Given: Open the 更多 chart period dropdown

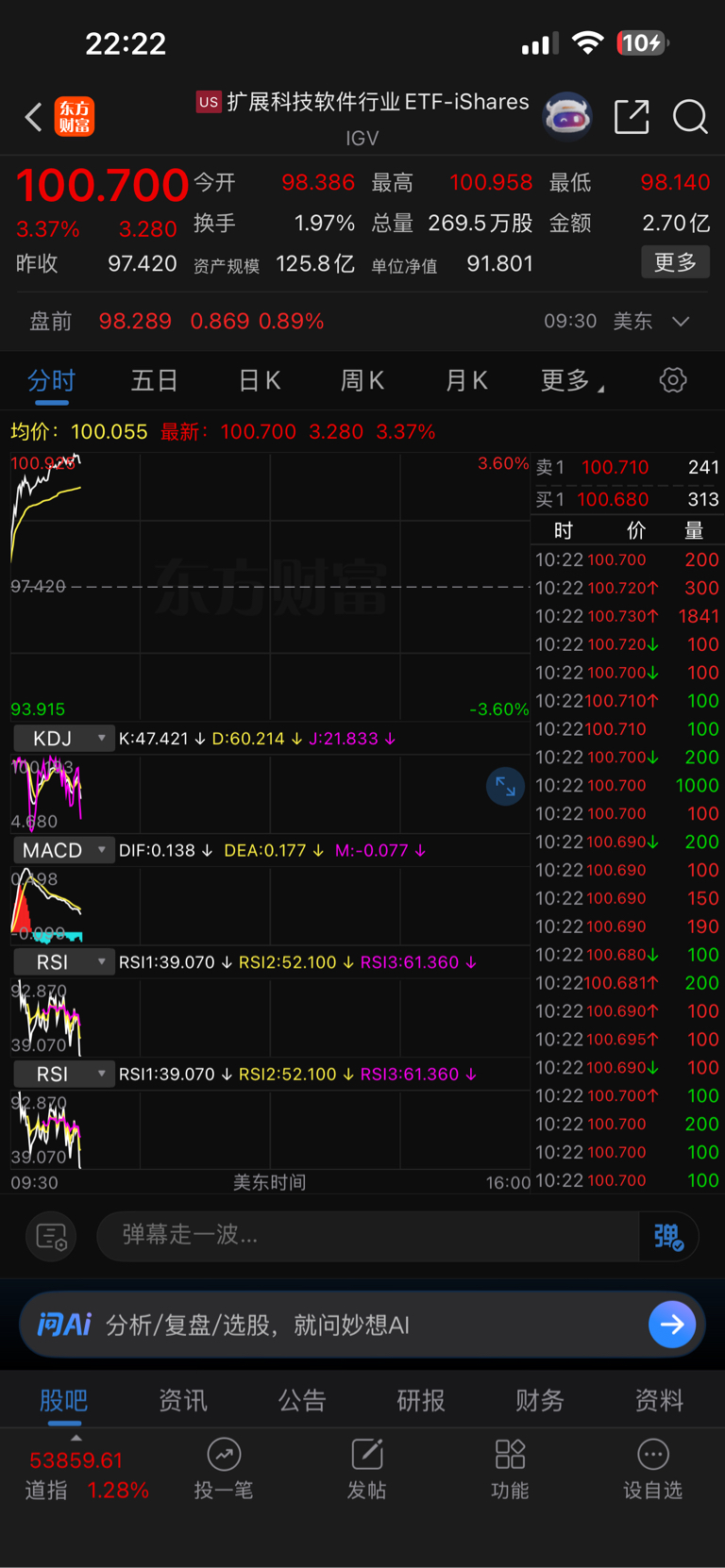Looking at the screenshot, I should [x=572, y=380].
